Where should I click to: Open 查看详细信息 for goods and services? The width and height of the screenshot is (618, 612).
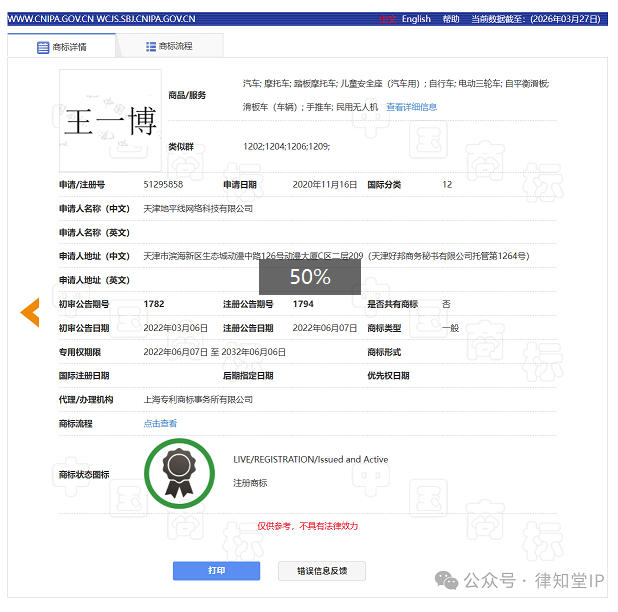[x=411, y=107]
